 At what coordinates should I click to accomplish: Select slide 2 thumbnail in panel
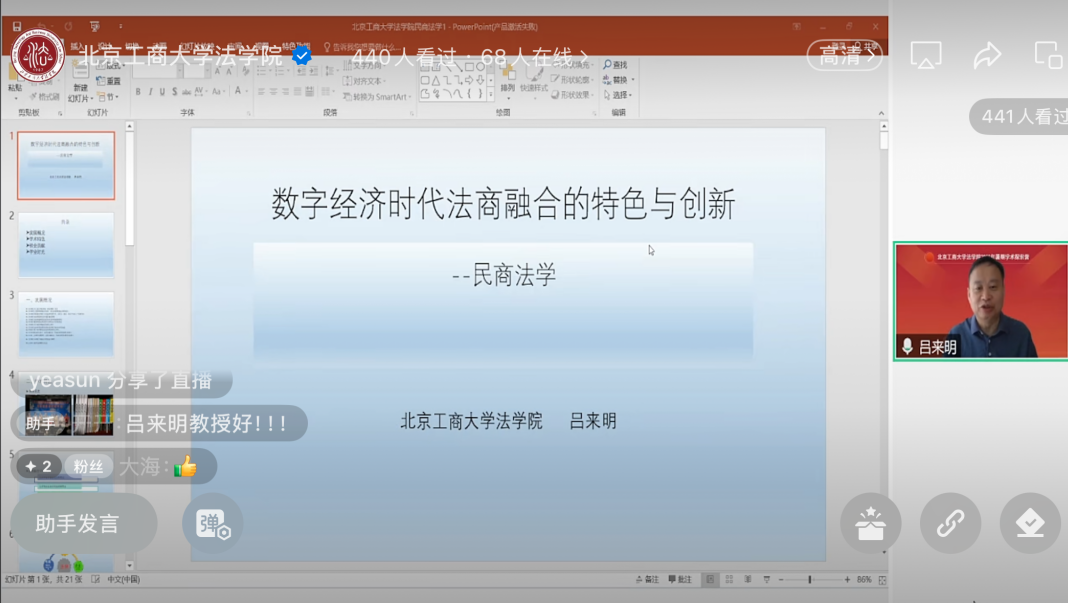point(66,244)
